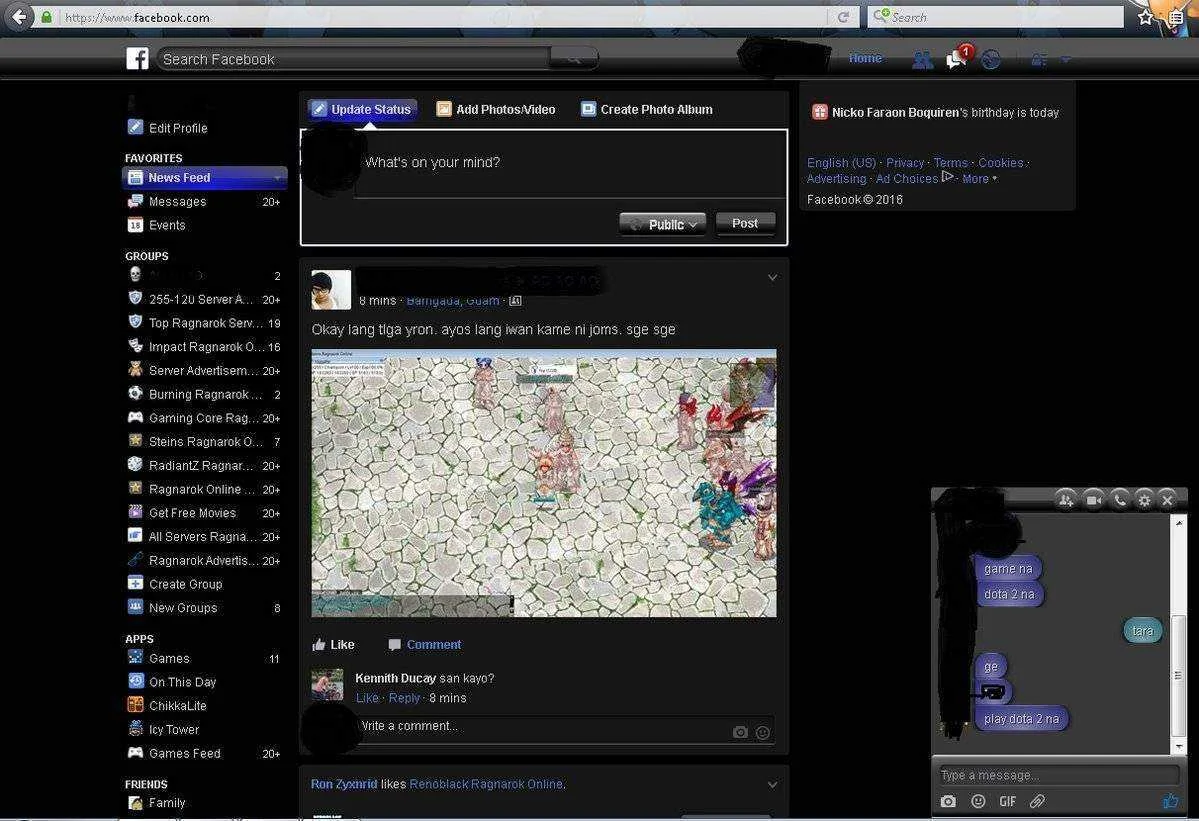Open Renoblack Ragnarok Online page link
This screenshot has height=821, width=1199.
(x=486, y=784)
